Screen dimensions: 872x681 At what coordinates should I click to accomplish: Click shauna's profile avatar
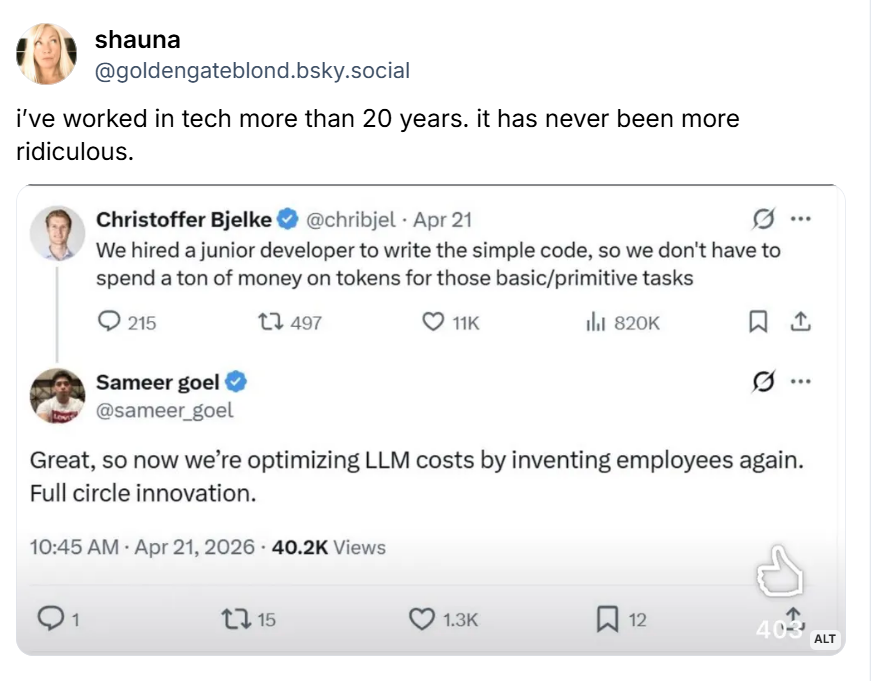click(x=46, y=54)
